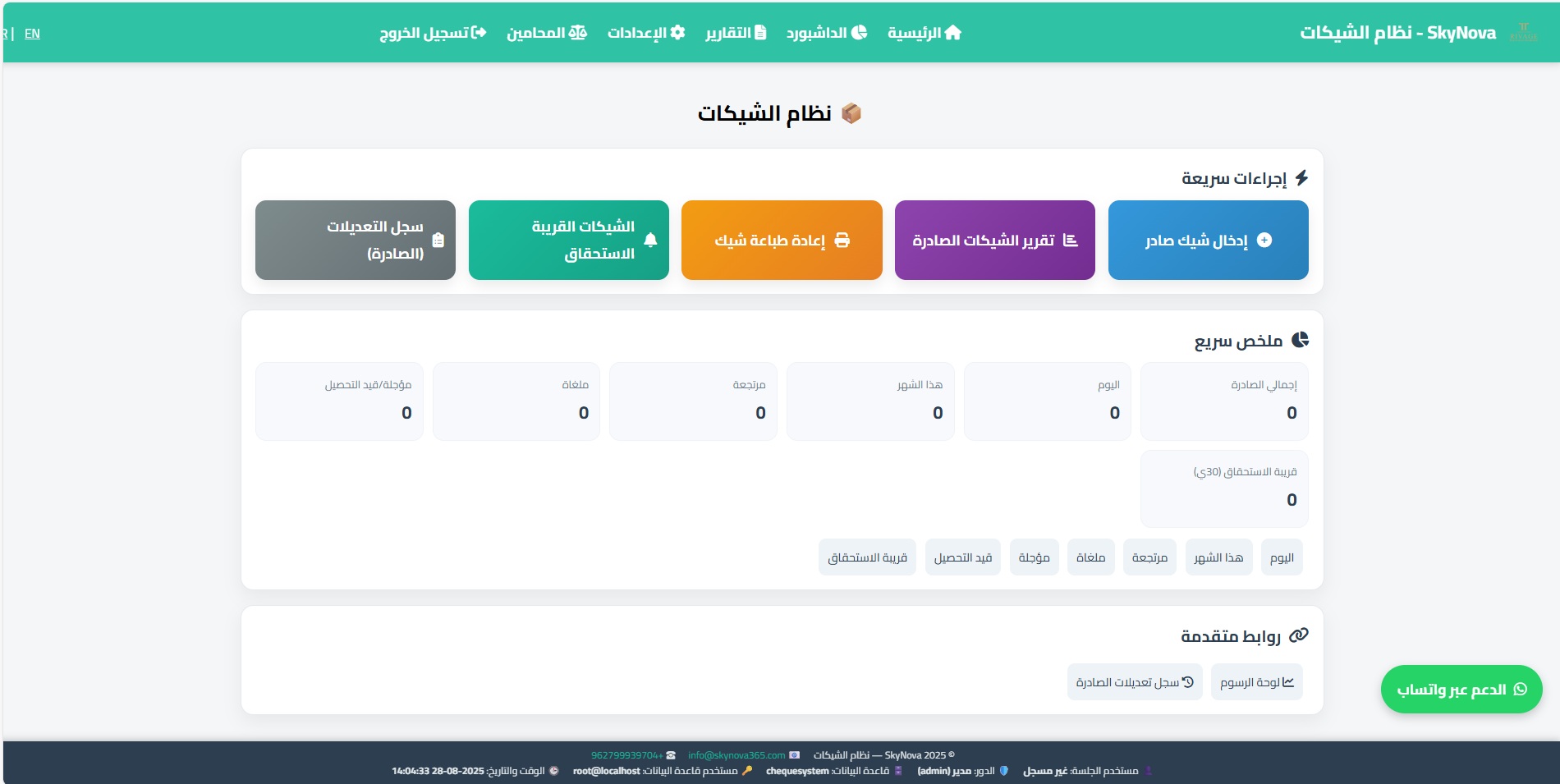Click the home icon in the navbar
The width and height of the screenshot is (1560, 784).
952,33
